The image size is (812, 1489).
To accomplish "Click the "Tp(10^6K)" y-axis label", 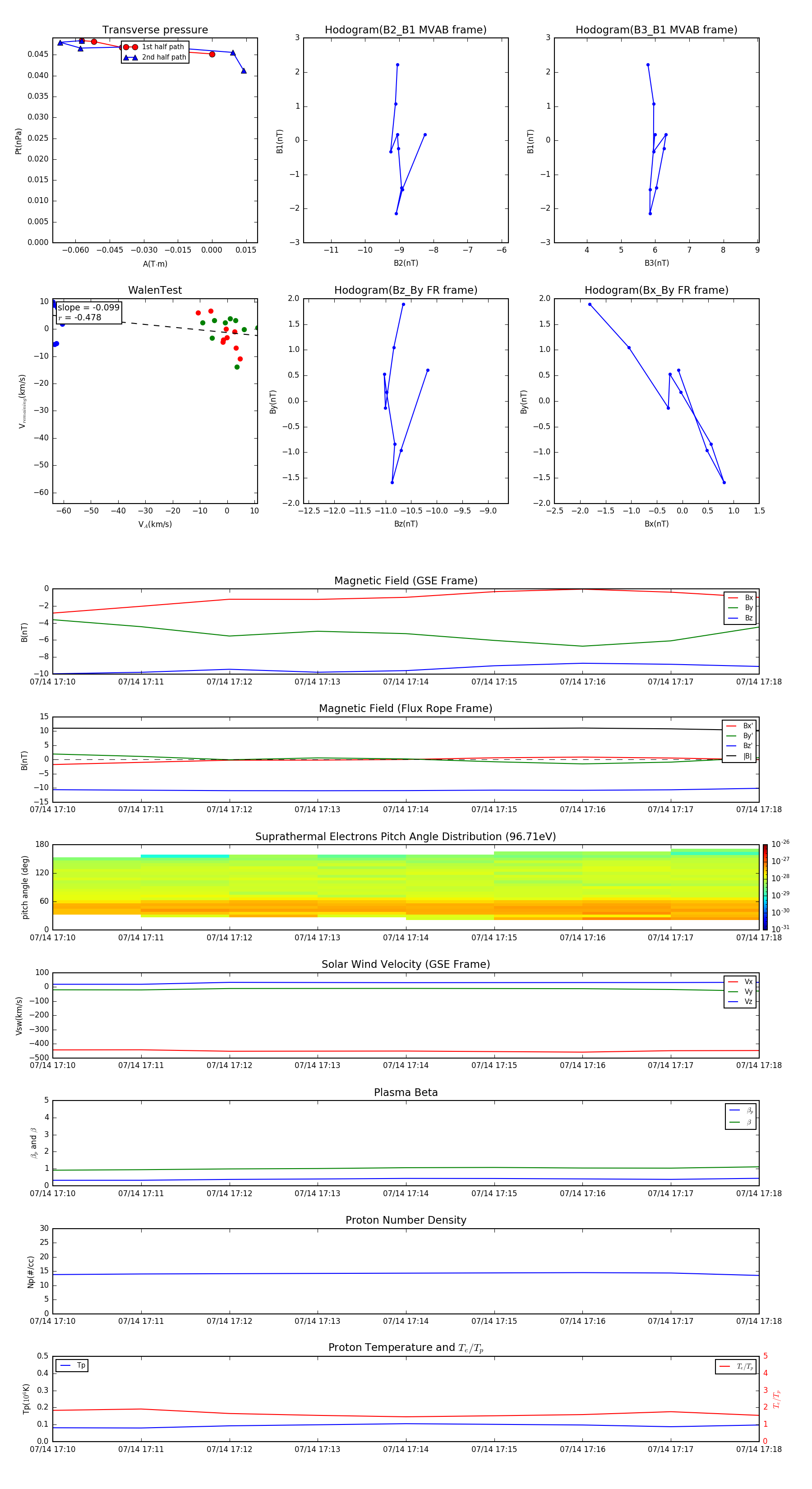I will tap(26, 1399).
